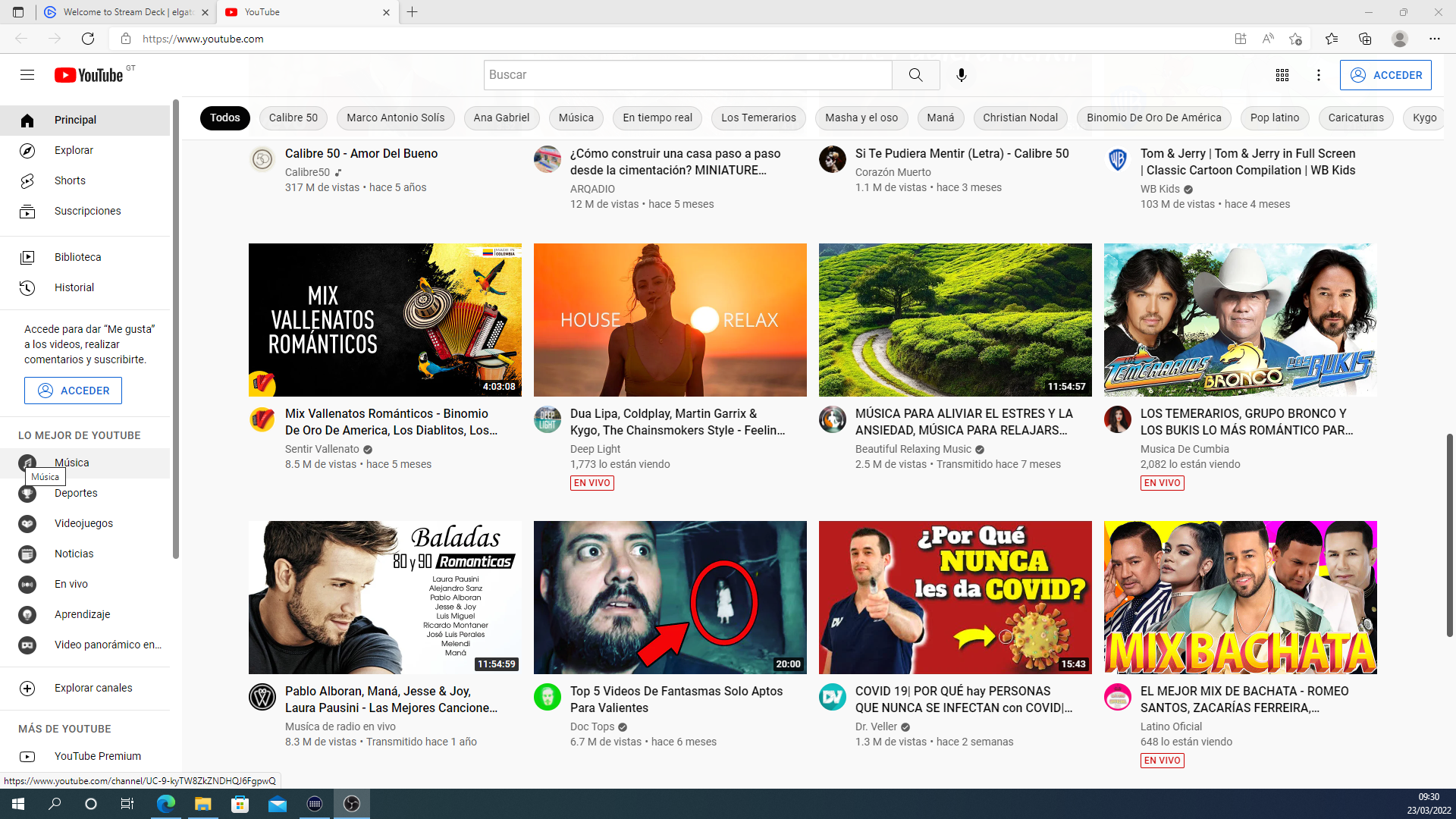Image resolution: width=1456 pixels, height=819 pixels.
Task: Open Historial in the sidebar
Action: tap(74, 287)
